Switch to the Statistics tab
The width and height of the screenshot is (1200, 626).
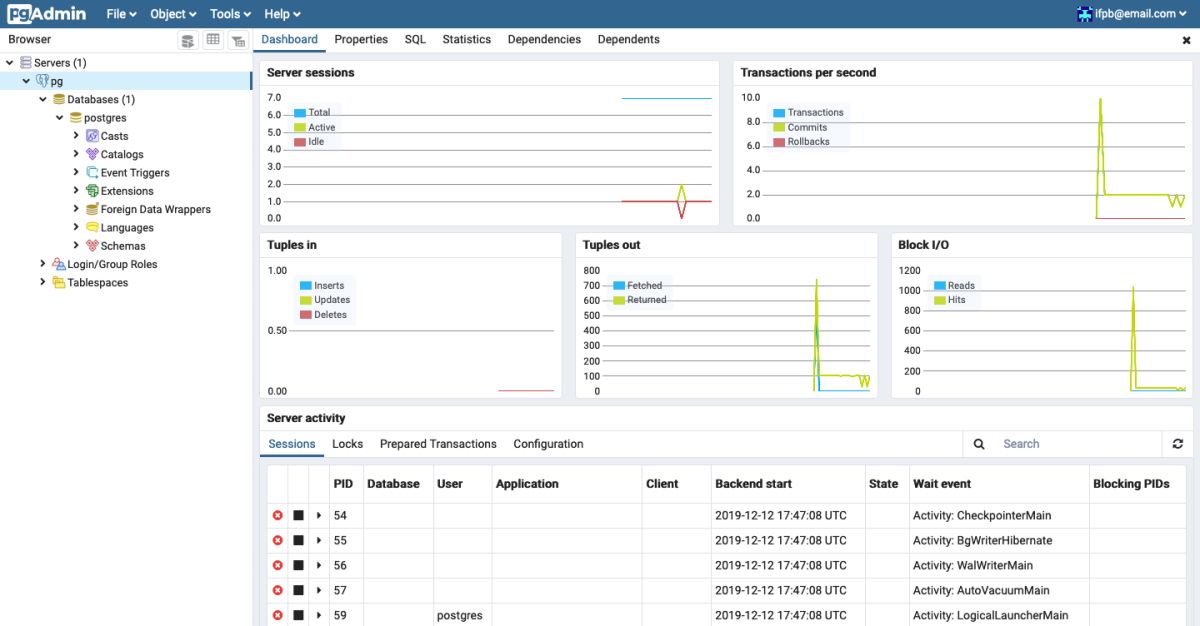(x=466, y=40)
